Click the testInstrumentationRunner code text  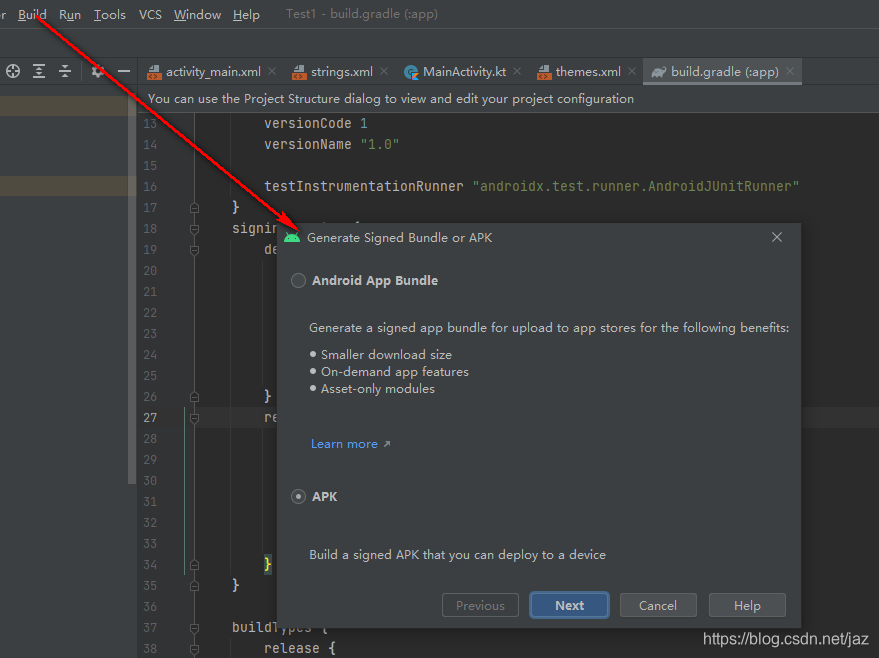364,186
